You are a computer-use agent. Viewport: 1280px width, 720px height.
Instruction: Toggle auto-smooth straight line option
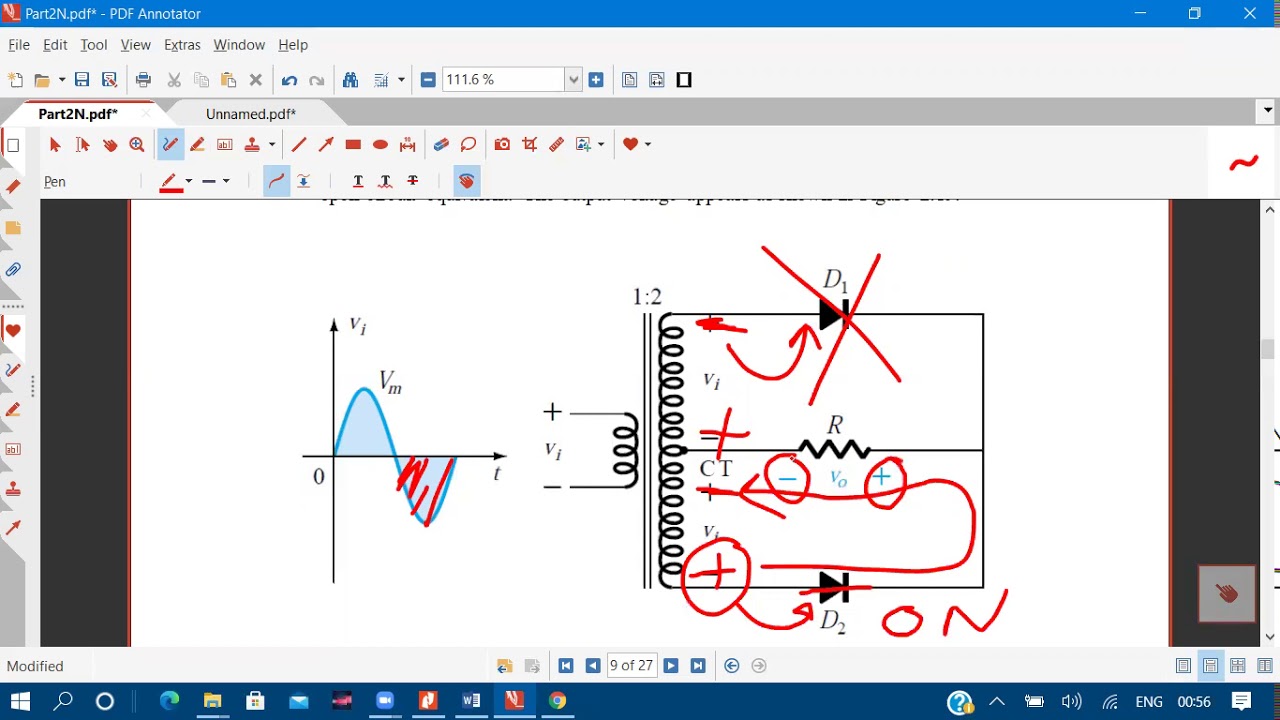(x=303, y=181)
